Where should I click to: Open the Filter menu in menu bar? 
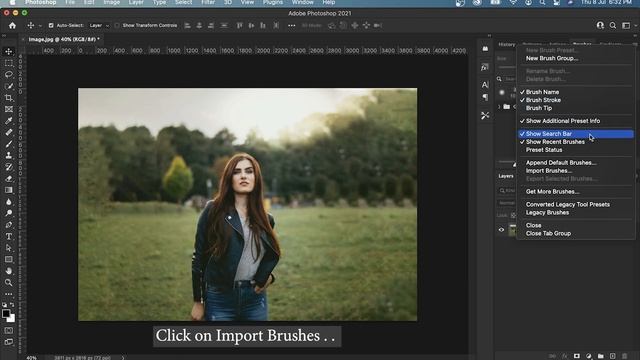208,2
